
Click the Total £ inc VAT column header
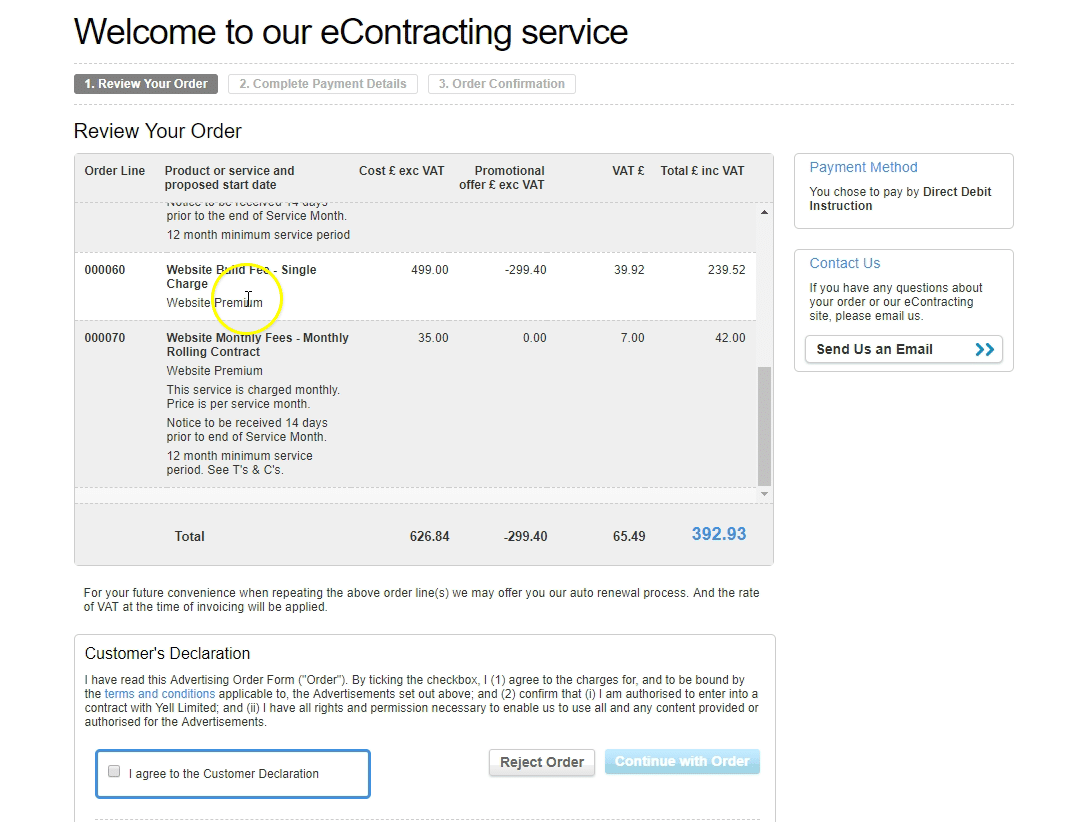pos(702,171)
